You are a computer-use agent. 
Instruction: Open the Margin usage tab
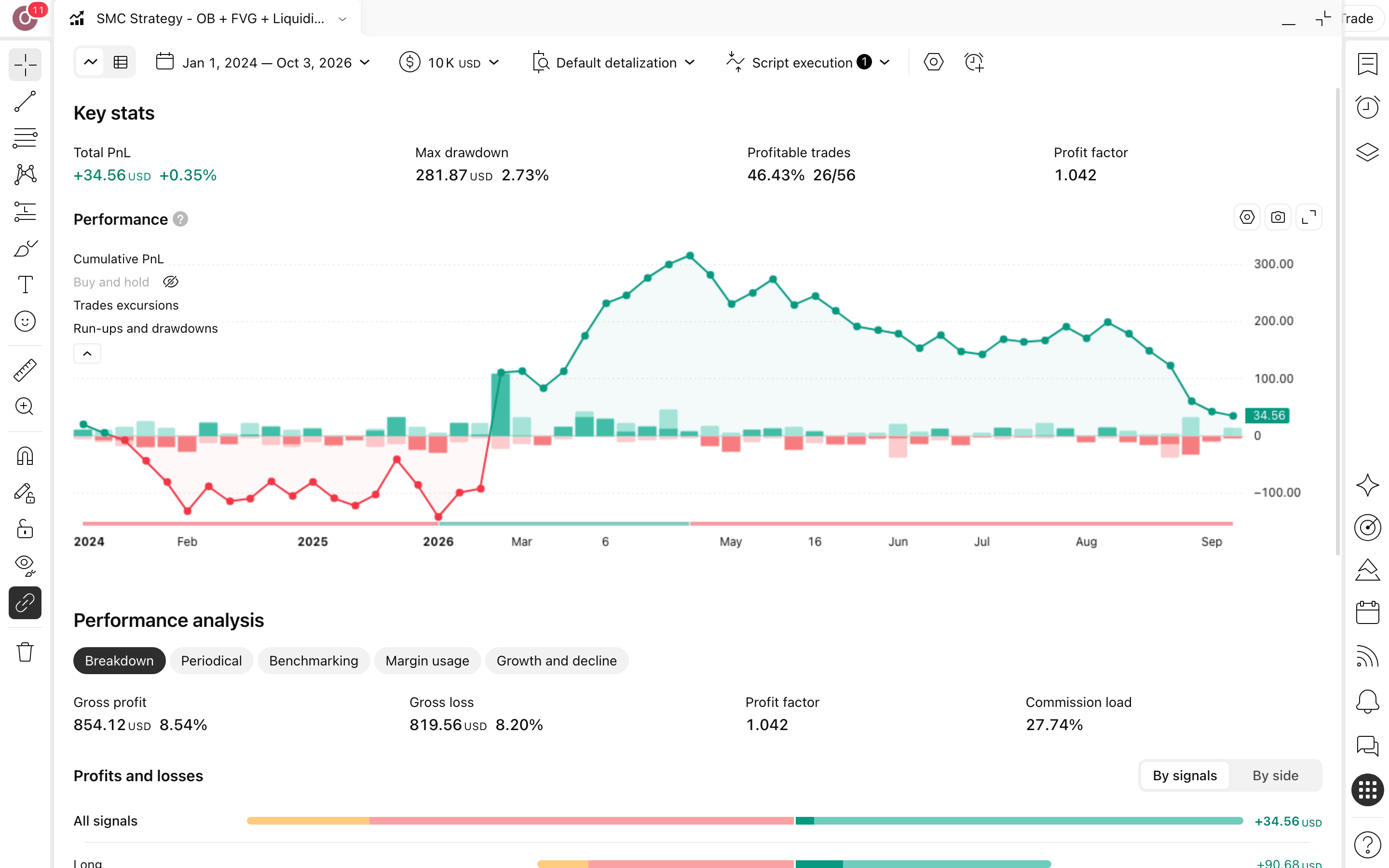[427, 661]
